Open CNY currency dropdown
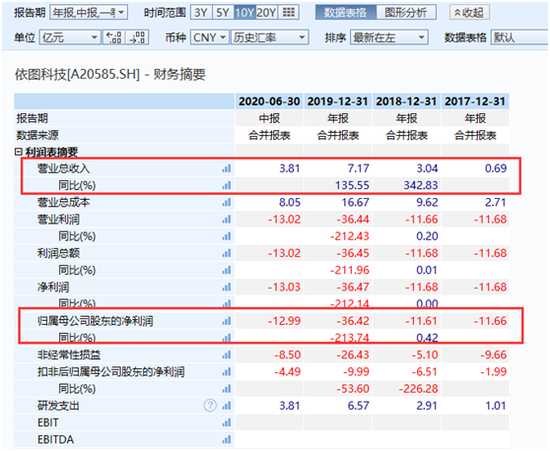This screenshot has width=550, height=451. (209, 37)
